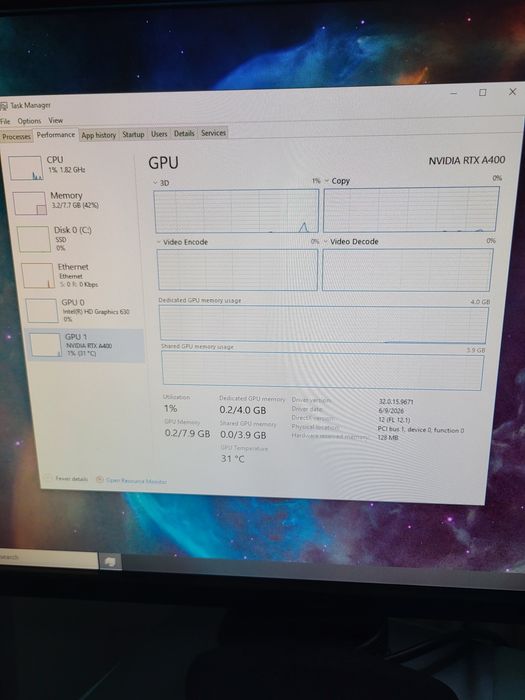The height and width of the screenshot is (700, 525).
Task: Click the 31 °C GPU temperature value
Action: [x=233, y=458]
